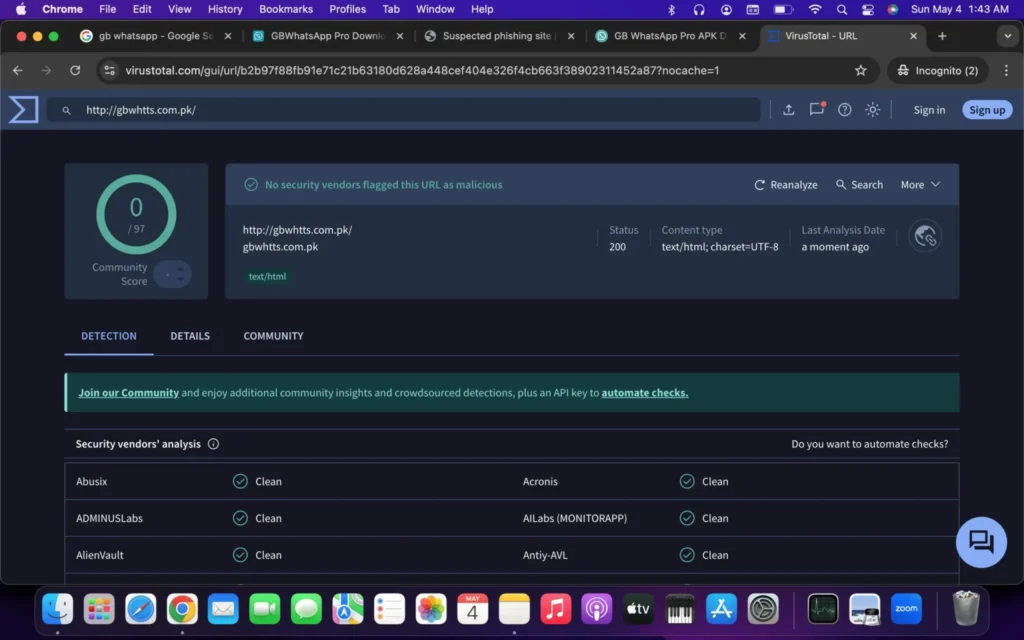Click the Sign in link
Viewport: 1024px width, 640px height.
click(x=929, y=110)
